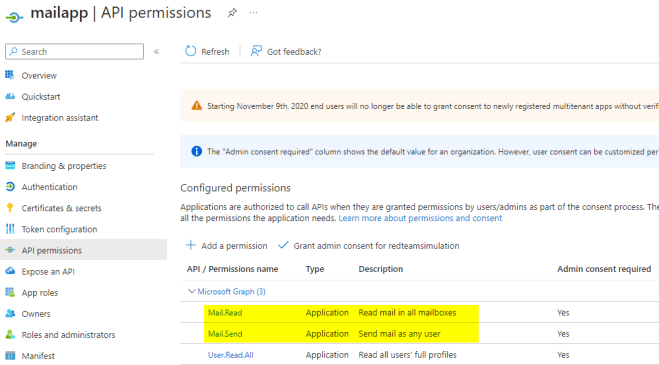Click the Configured permissions heading
Viewport: 659px width, 365px height.
235,188
